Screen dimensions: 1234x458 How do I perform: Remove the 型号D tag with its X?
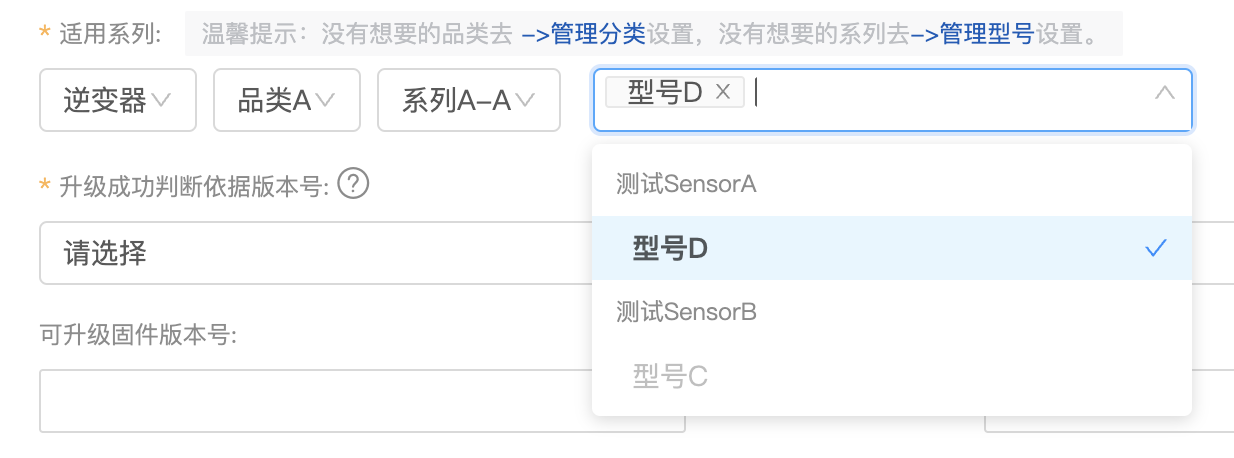(x=724, y=92)
